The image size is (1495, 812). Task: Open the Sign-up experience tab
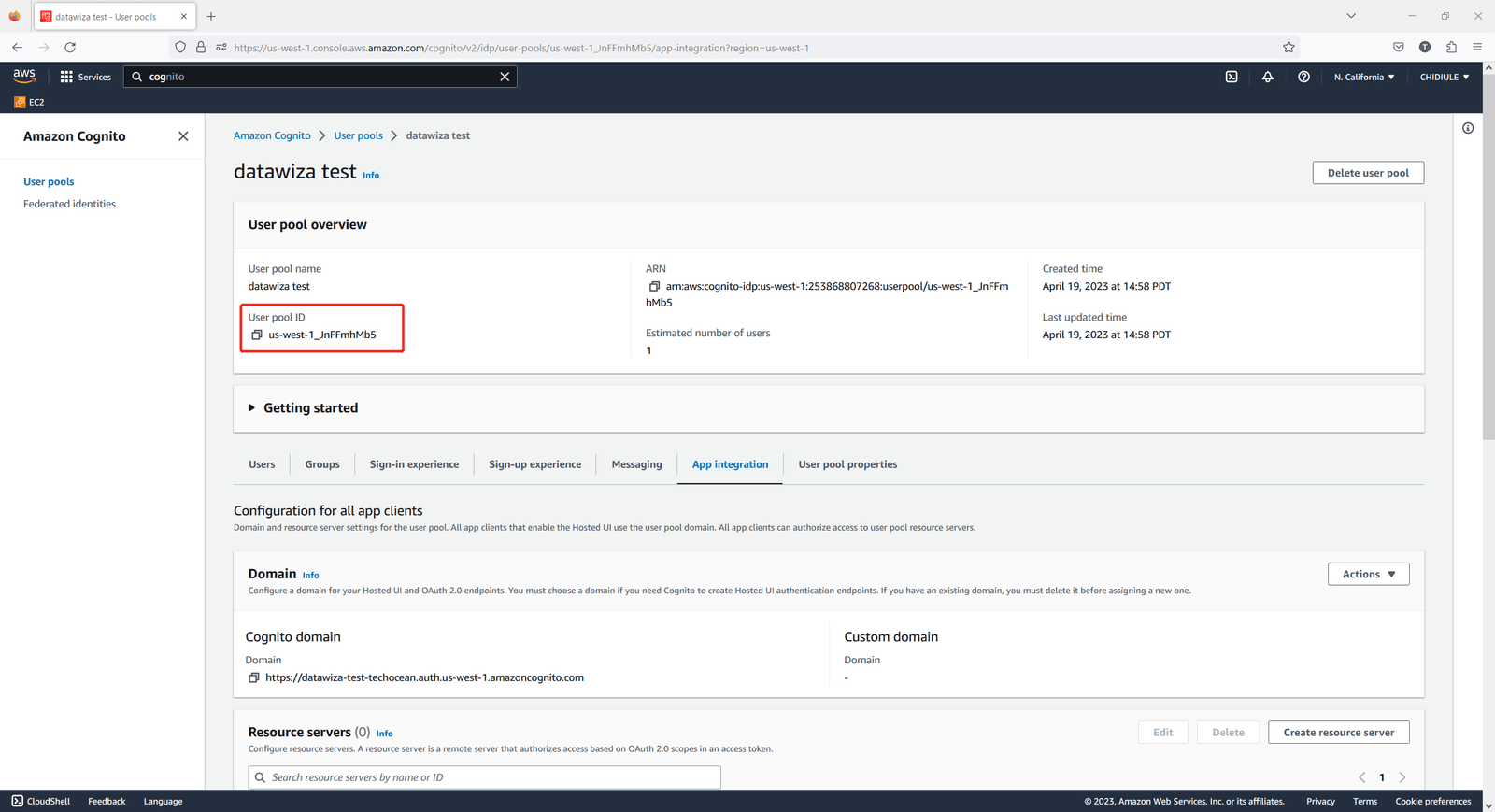[x=534, y=464]
